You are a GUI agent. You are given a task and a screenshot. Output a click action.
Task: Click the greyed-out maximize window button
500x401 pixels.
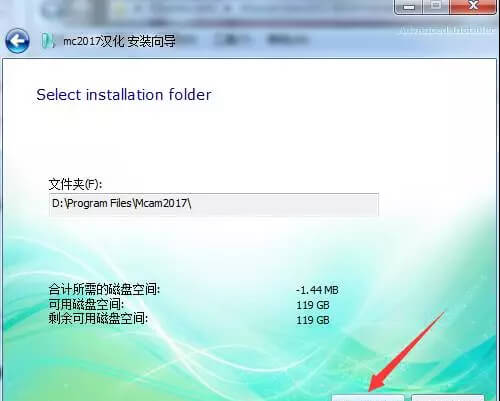pyautogui.click(x=436, y=6)
